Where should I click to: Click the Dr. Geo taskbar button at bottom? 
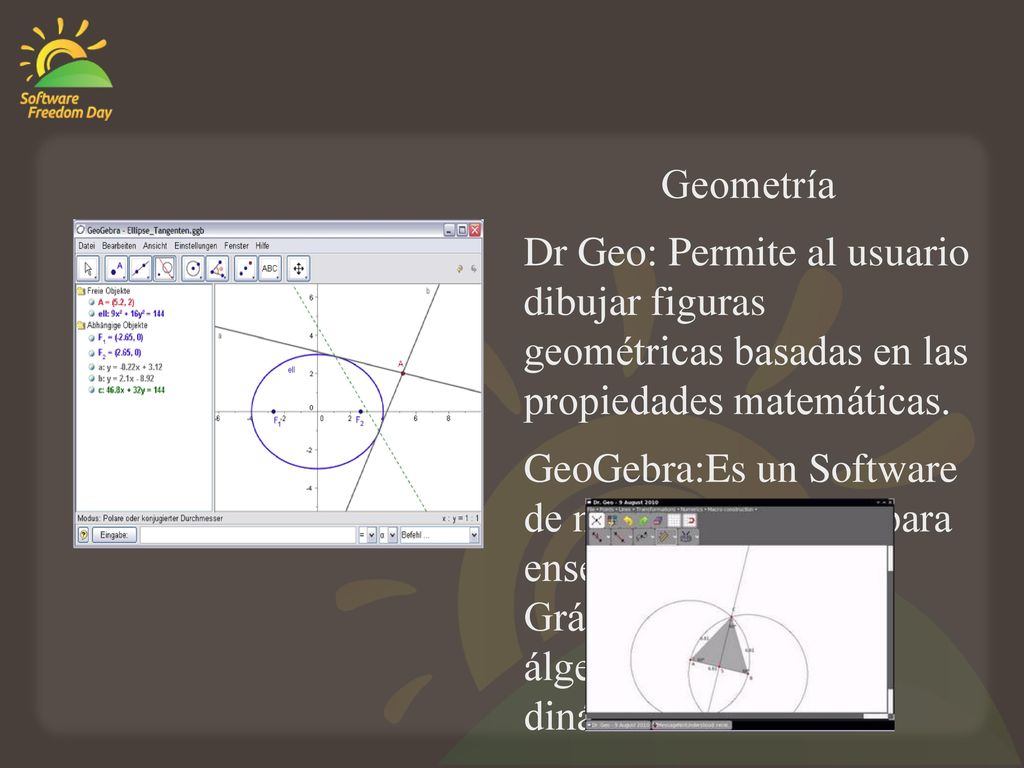pos(618,725)
